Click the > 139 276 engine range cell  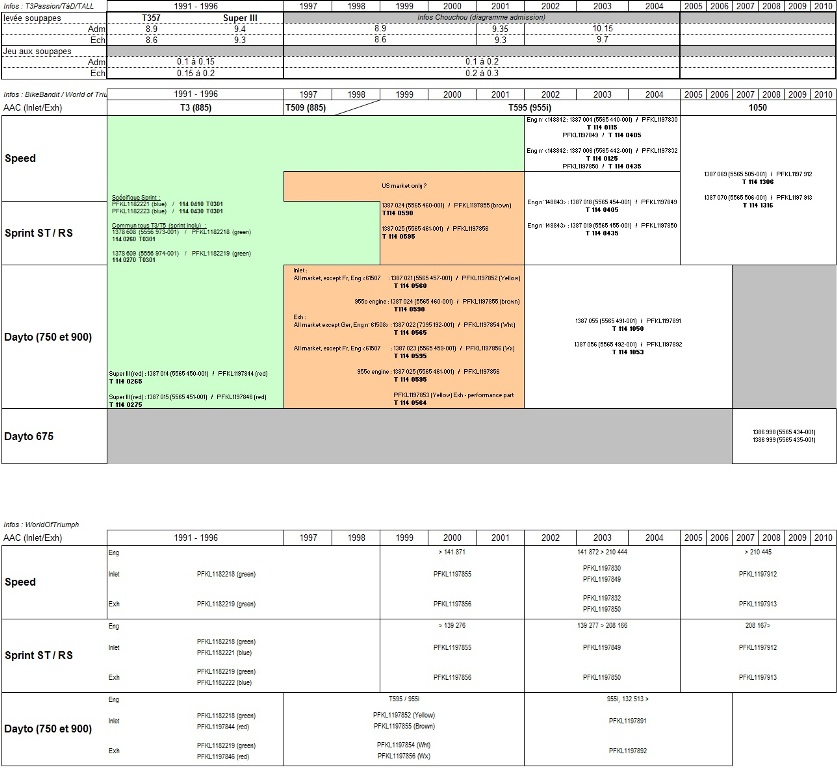(452, 624)
